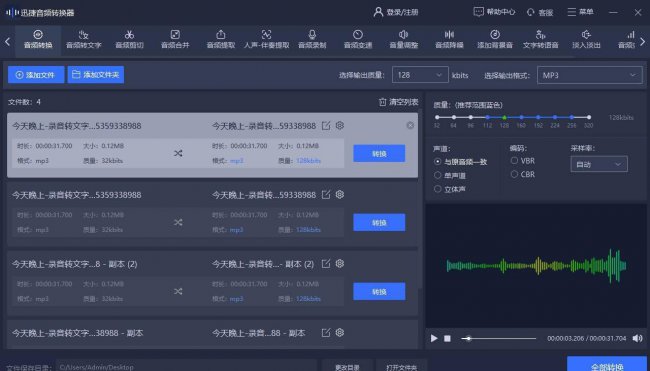The width and height of the screenshot is (650, 371).
Task: Show earlier tools with the toolbar's left arrow
Action: (x=7, y=41)
